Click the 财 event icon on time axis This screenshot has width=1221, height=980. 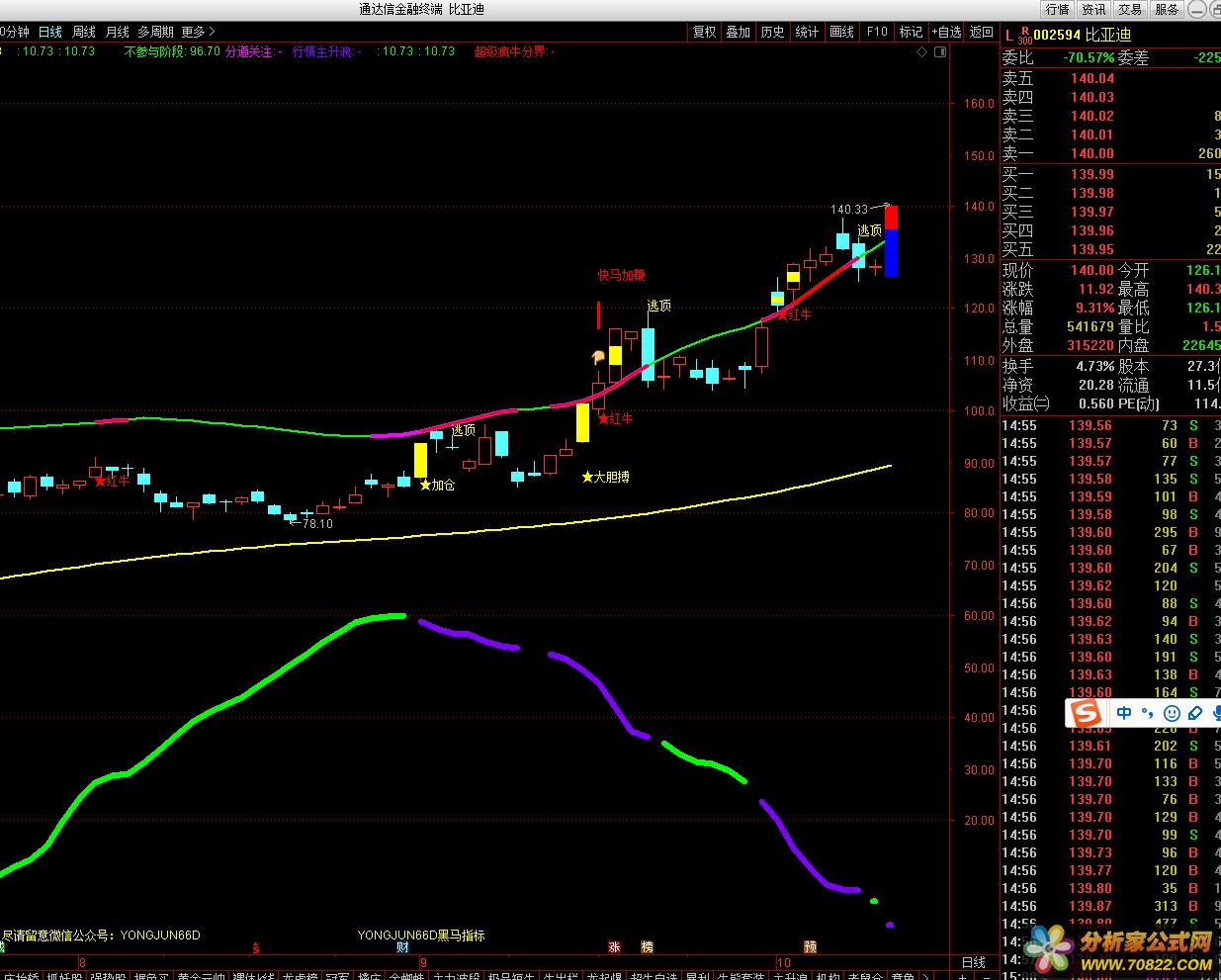click(x=402, y=946)
